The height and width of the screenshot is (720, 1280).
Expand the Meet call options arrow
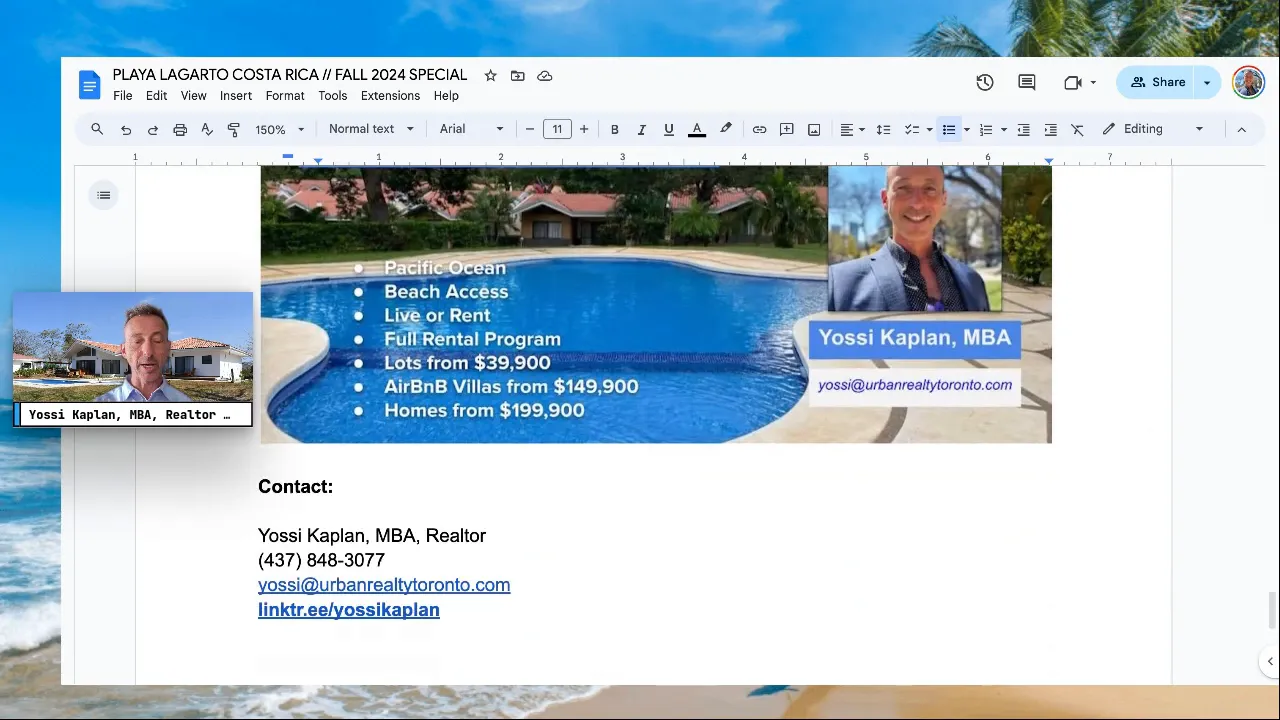[x=1093, y=82]
